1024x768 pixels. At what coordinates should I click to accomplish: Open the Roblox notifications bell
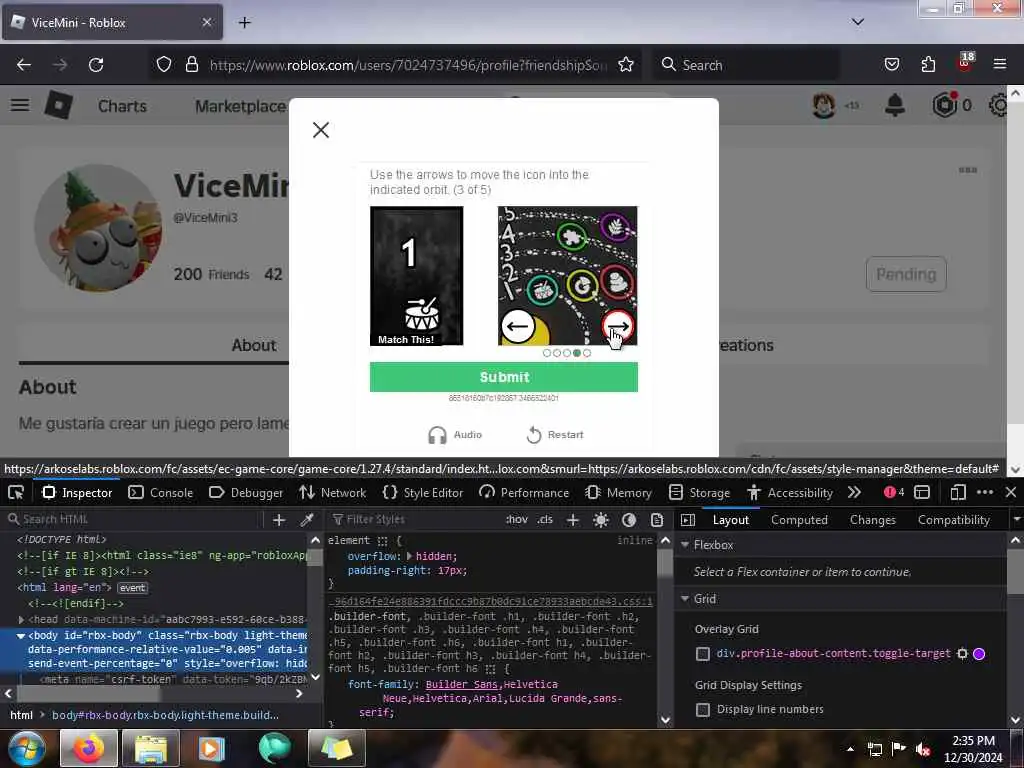coord(895,105)
